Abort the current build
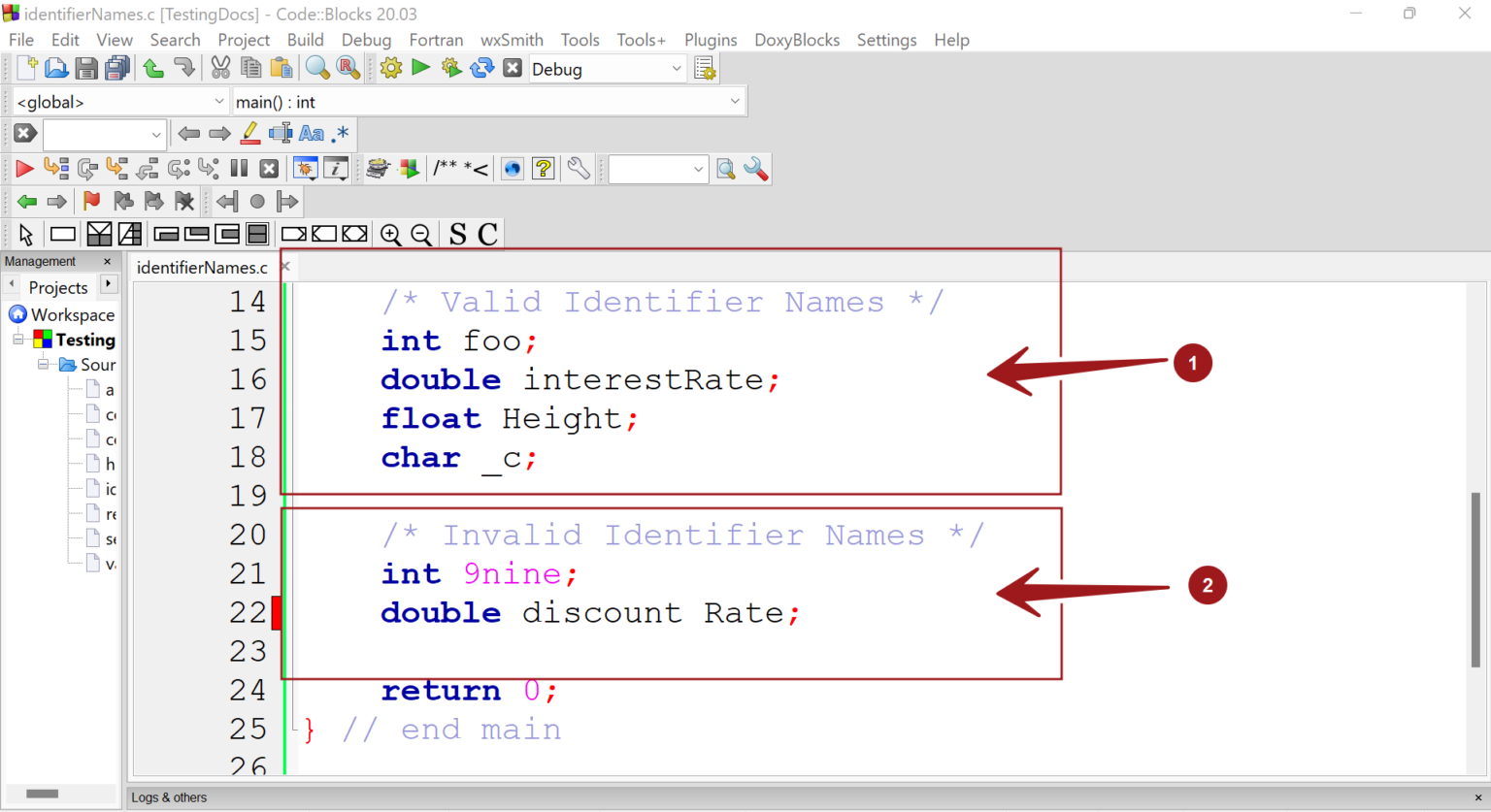Viewport: 1491px width, 812px height. (x=512, y=68)
